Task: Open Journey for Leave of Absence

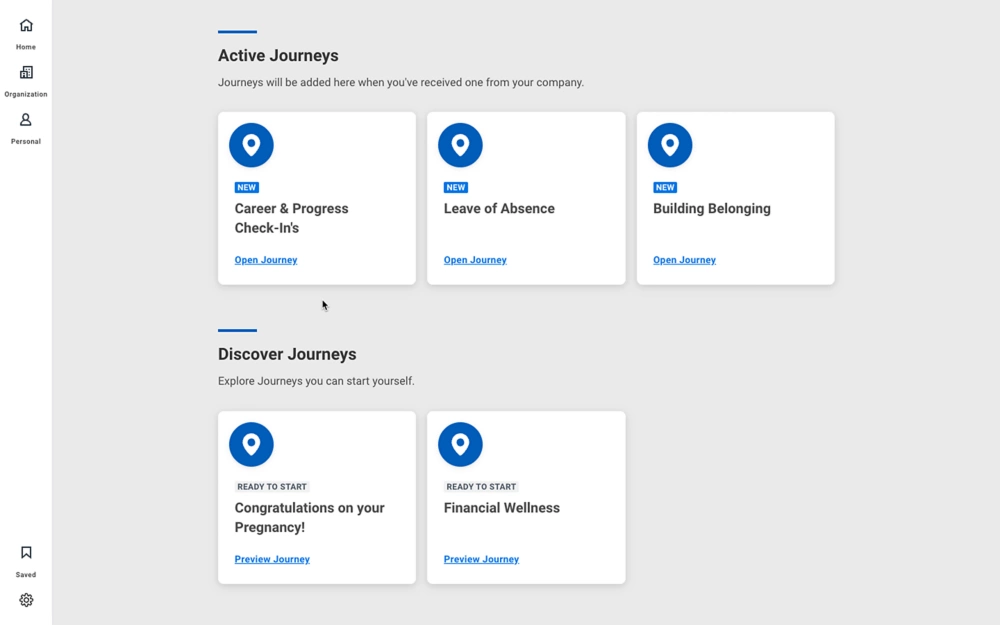Action: tap(475, 260)
